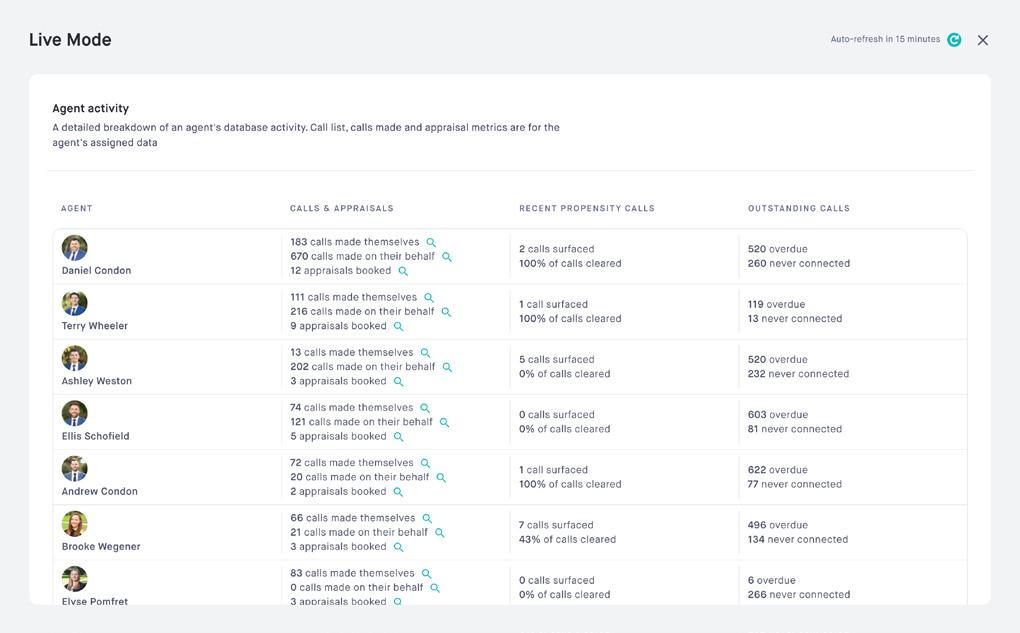Open Daniel Condon's 12 appraisals booked magnifier
Viewport: 1020px width, 633px height.
(x=403, y=271)
